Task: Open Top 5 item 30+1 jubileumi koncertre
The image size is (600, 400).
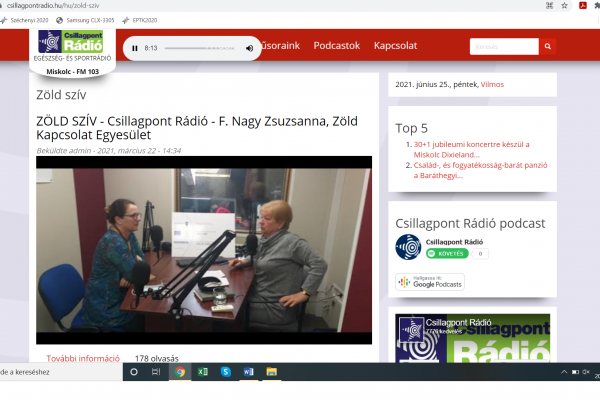Action: click(x=471, y=149)
